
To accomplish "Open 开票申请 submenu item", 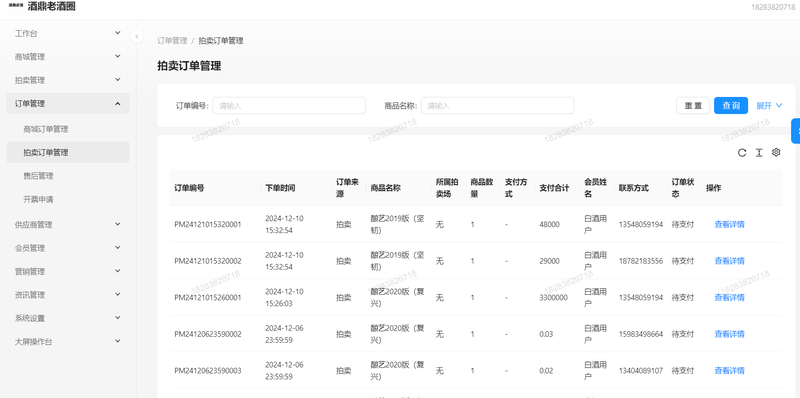I will pos(68,200).
